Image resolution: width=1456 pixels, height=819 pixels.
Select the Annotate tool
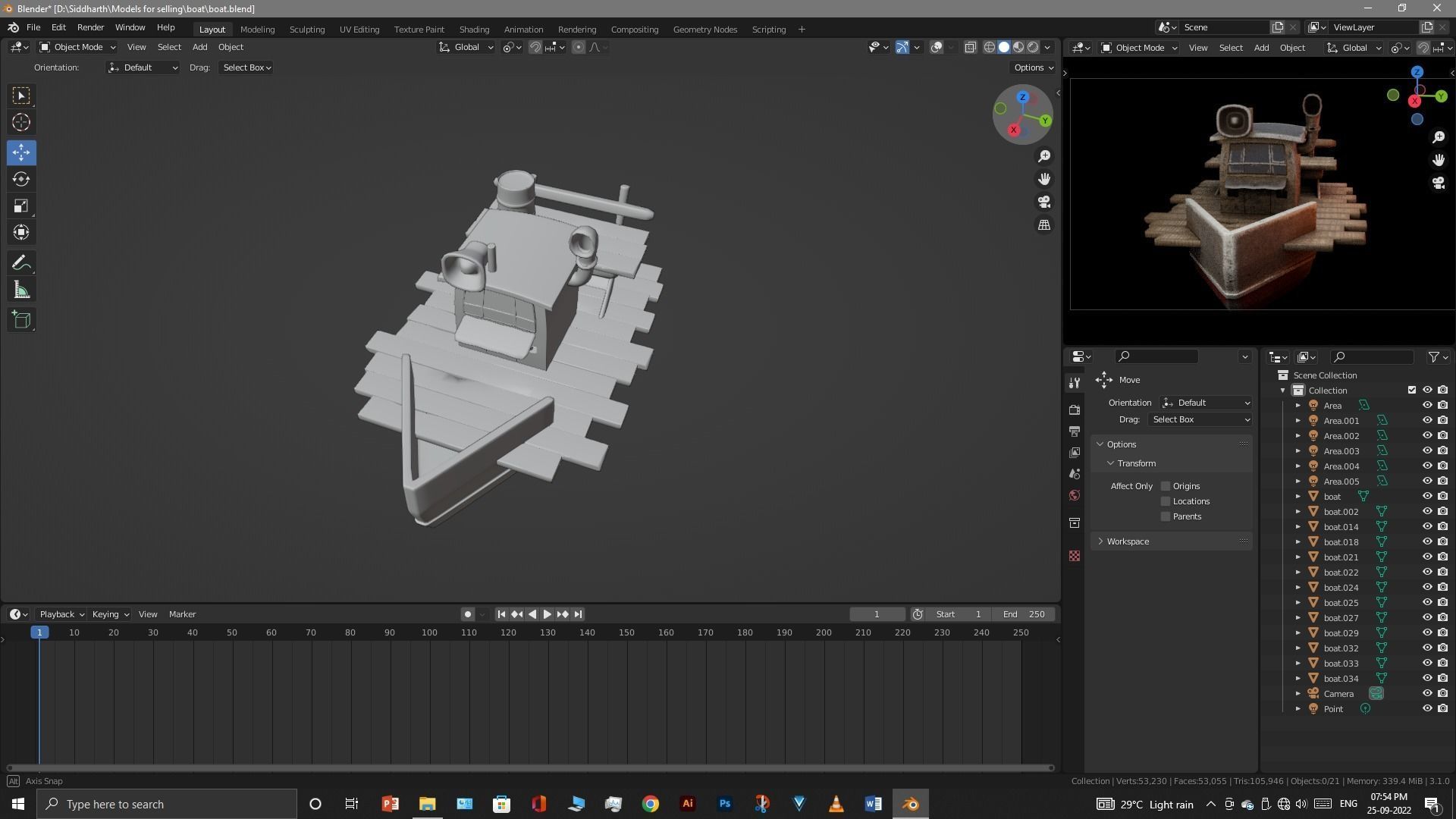pos(21,263)
